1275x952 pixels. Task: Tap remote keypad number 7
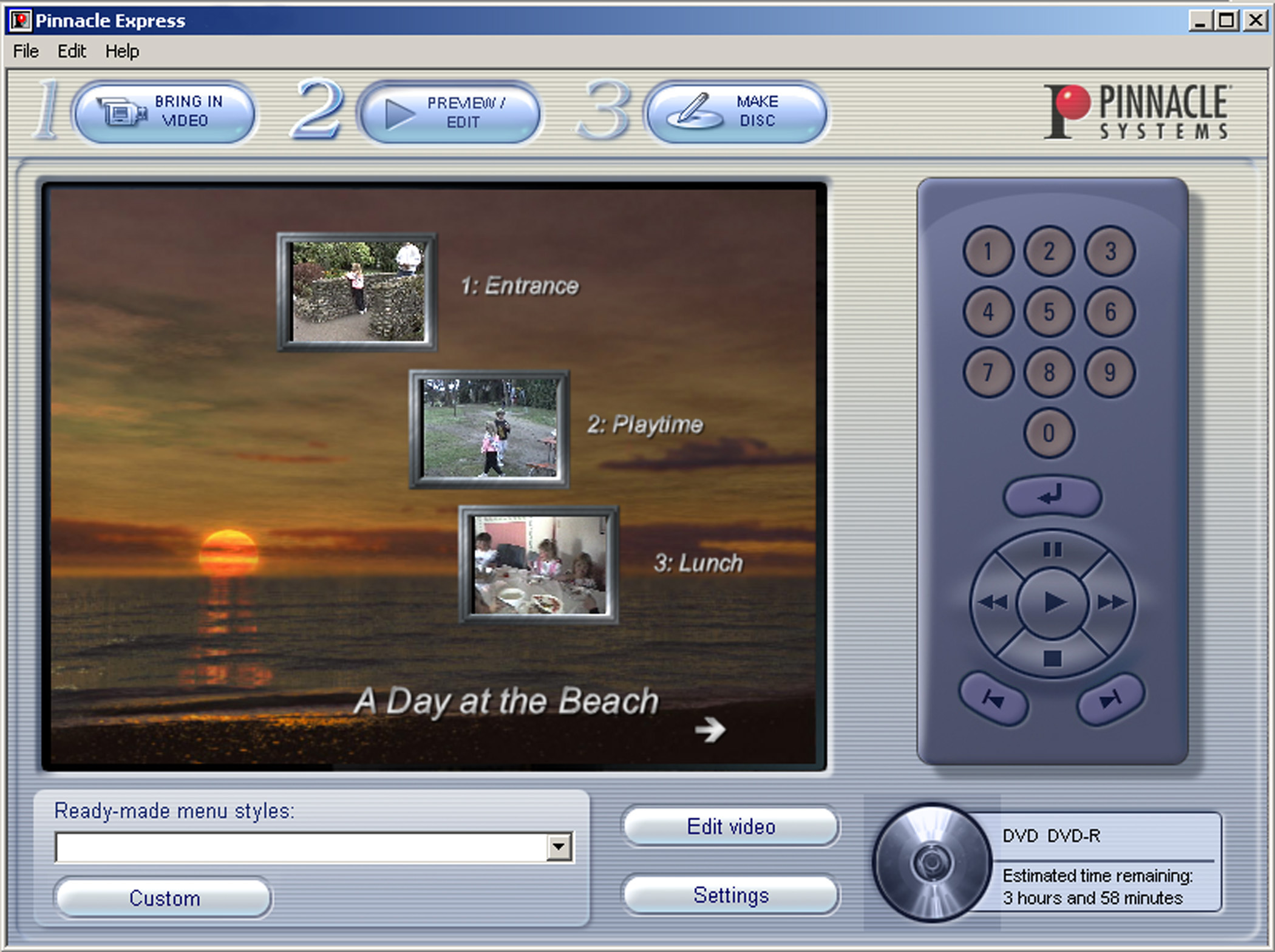[988, 372]
